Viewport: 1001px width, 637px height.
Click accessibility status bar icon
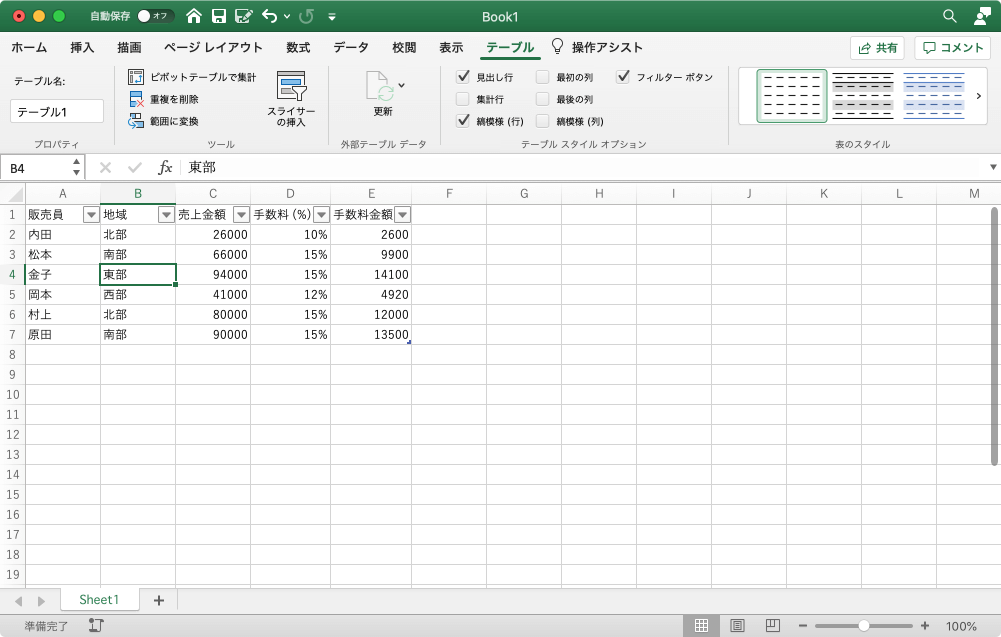coord(96,626)
